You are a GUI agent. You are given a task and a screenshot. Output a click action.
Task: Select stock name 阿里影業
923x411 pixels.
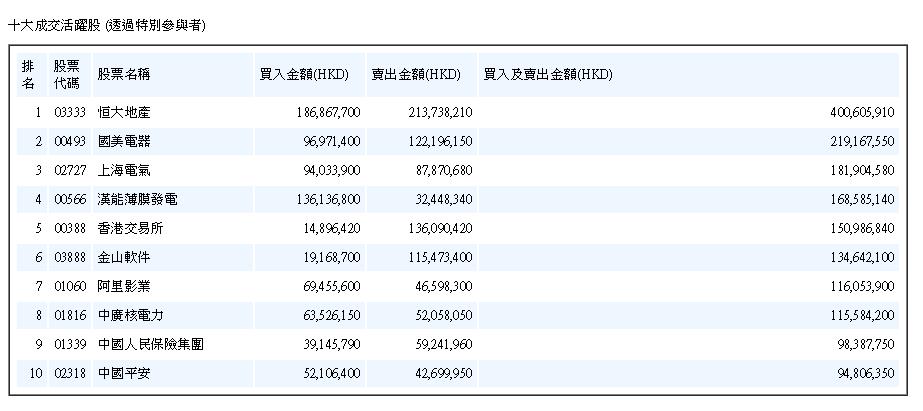click(x=124, y=286)
